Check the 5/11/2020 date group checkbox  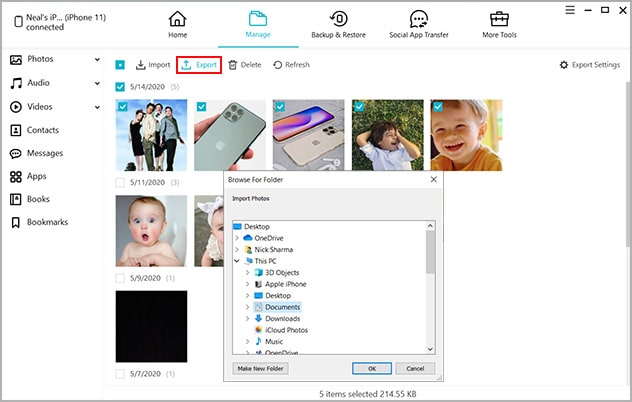click(x=120, y=183)
